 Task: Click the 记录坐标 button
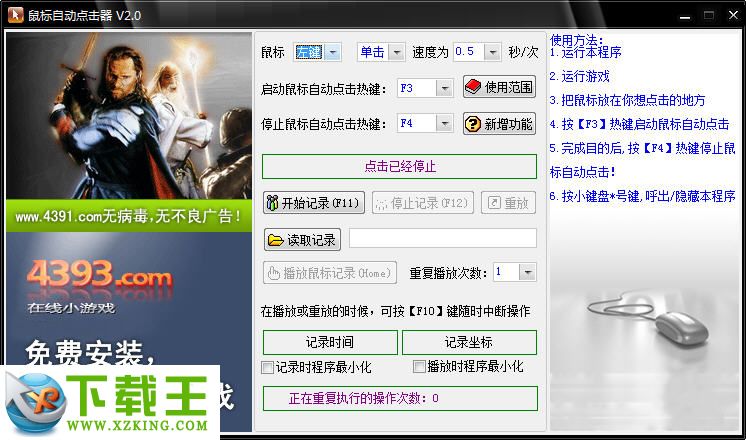coord(469,342)
